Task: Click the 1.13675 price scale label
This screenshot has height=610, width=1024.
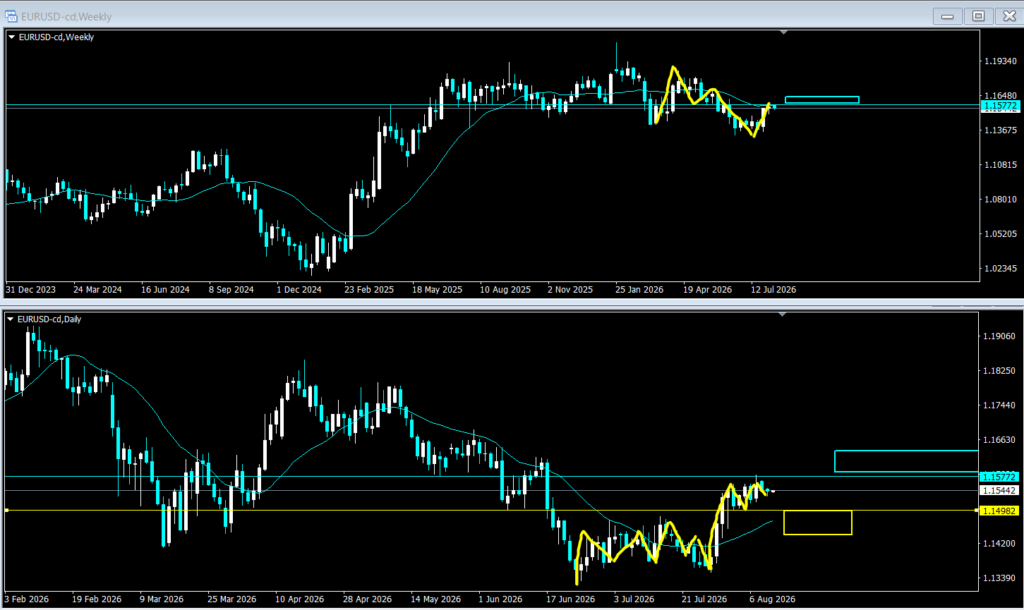Action: (x=1000, y=131)
